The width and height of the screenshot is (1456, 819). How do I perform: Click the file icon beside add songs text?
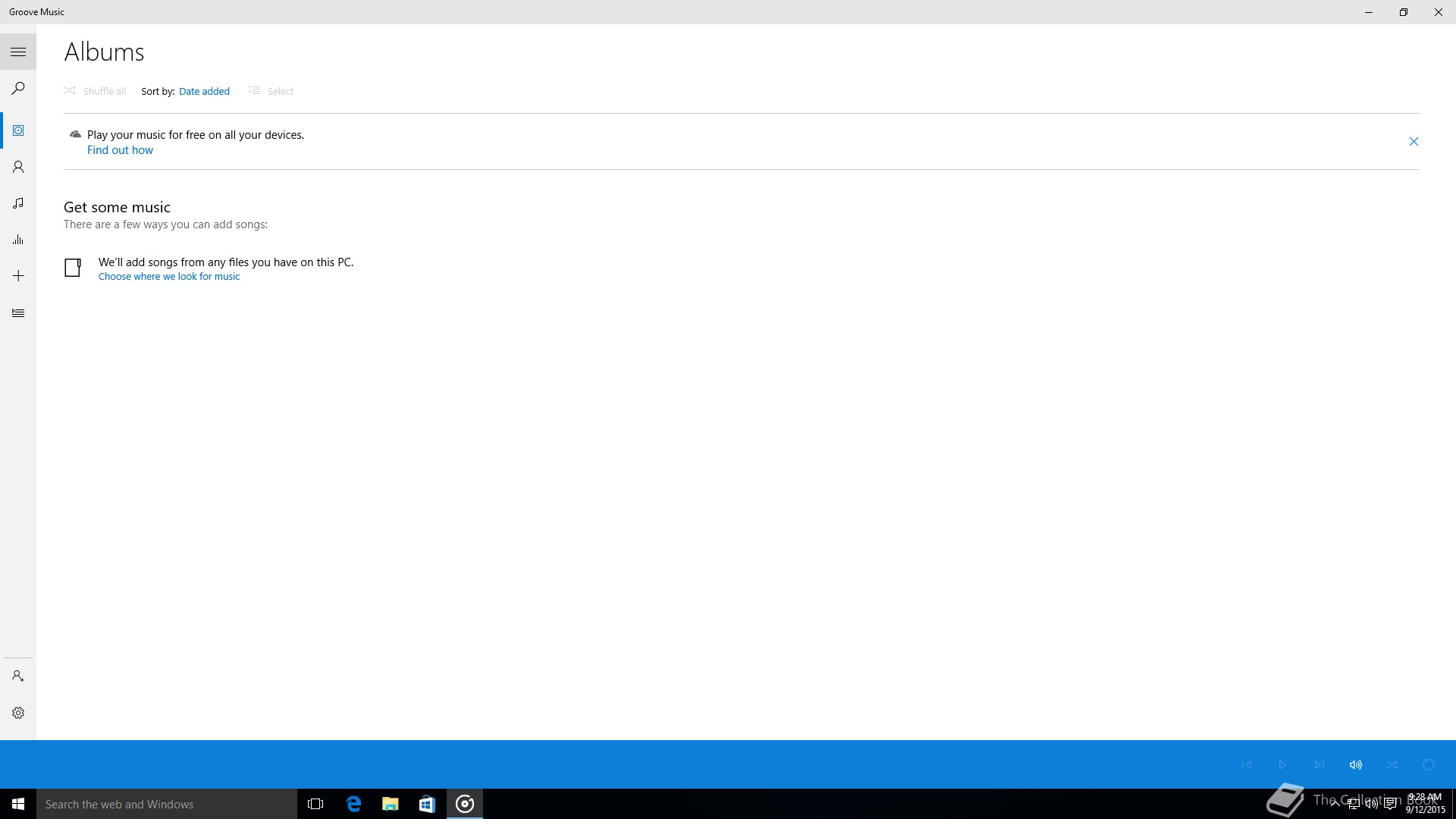click(73, 268)
